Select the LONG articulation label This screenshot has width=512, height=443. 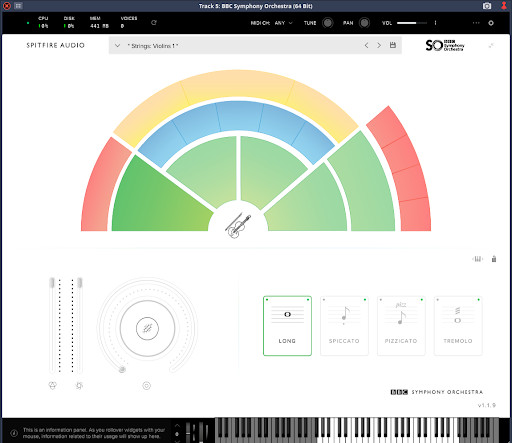coord(287,341)
